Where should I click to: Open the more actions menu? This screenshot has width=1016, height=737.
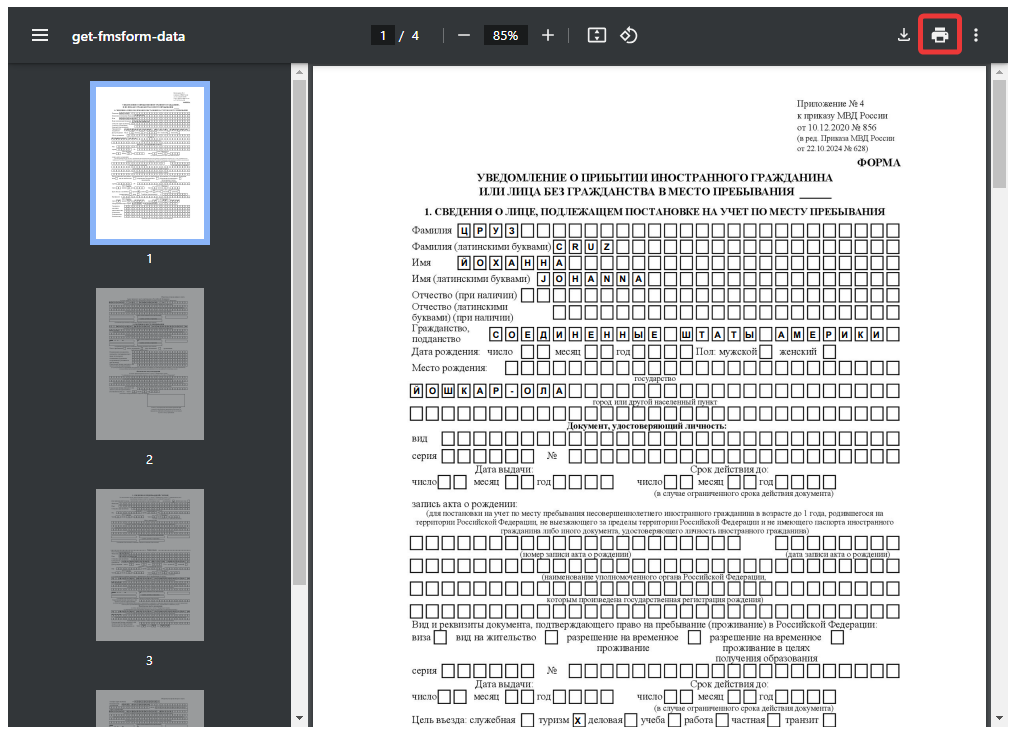(x=976, y=36)
